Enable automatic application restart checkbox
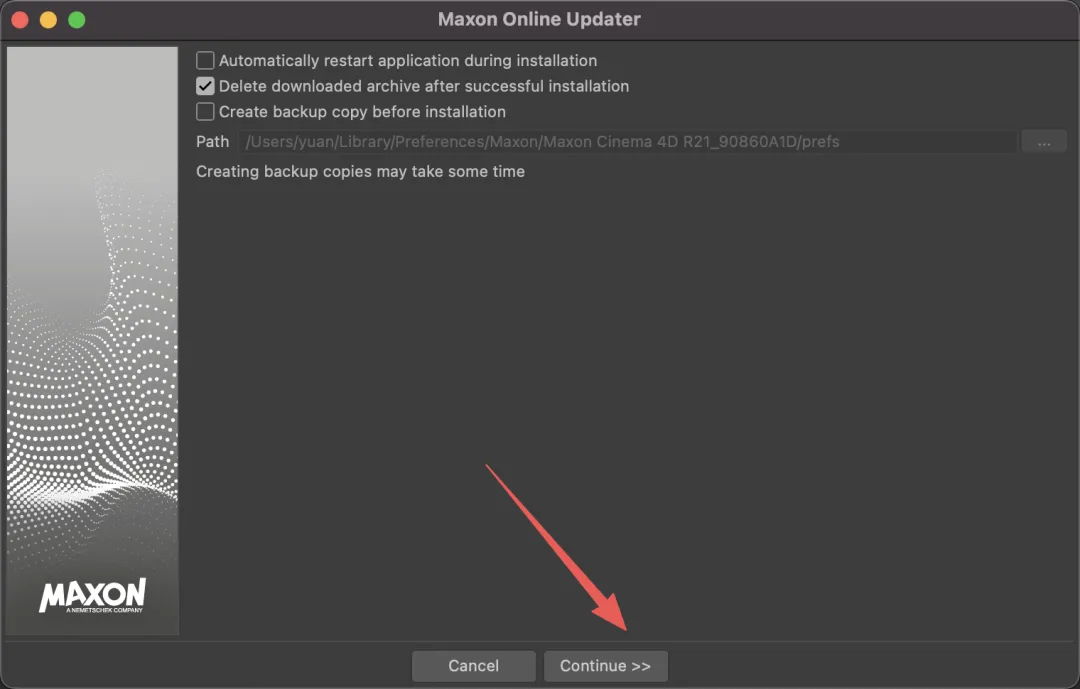 (x=205, y=61)
